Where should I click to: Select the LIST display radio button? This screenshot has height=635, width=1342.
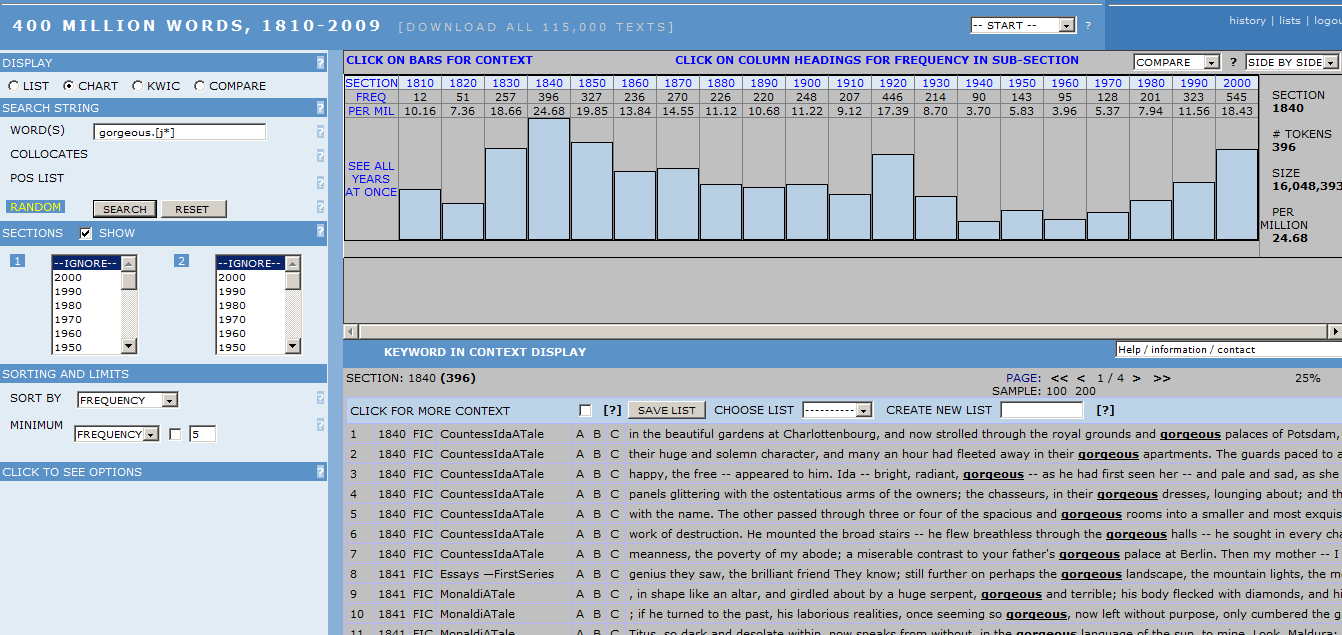(x=13, y=86)
